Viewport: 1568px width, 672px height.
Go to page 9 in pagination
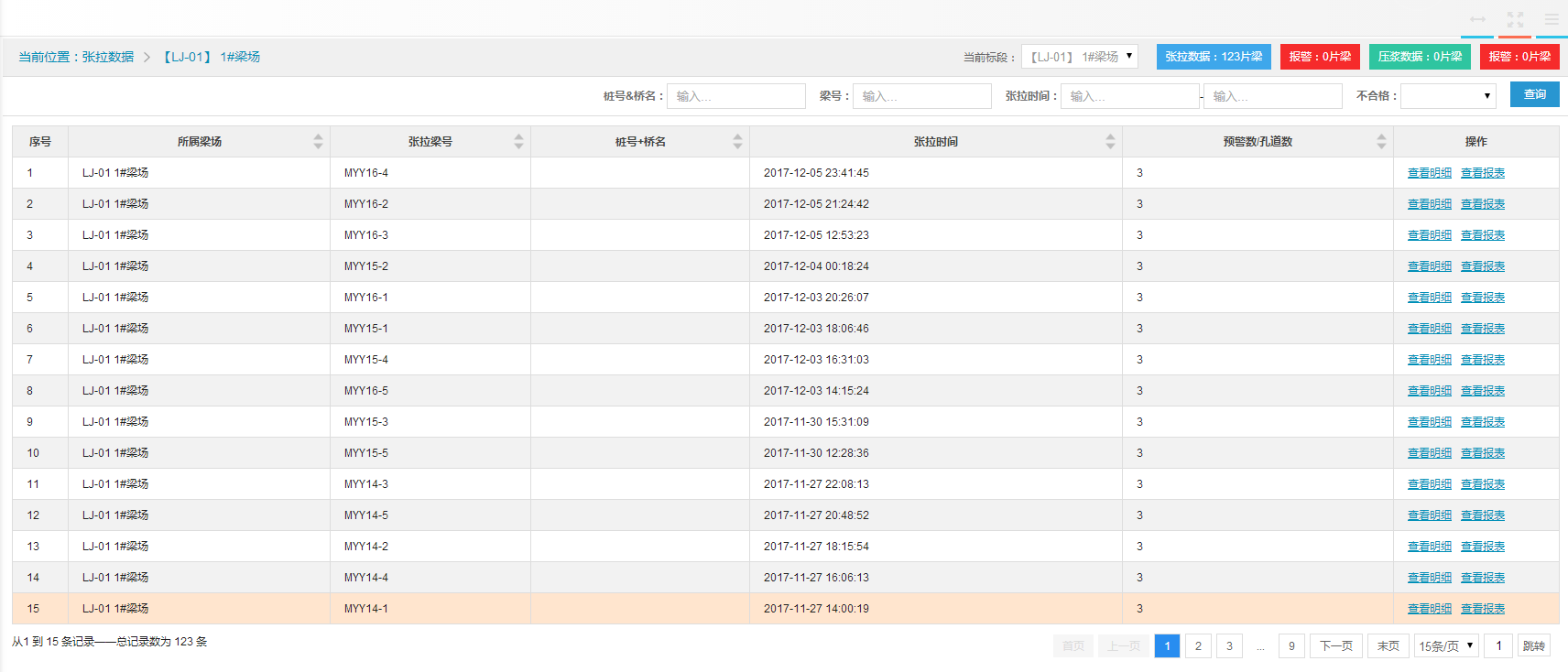pyautogui.click(x=1291, y=646)
